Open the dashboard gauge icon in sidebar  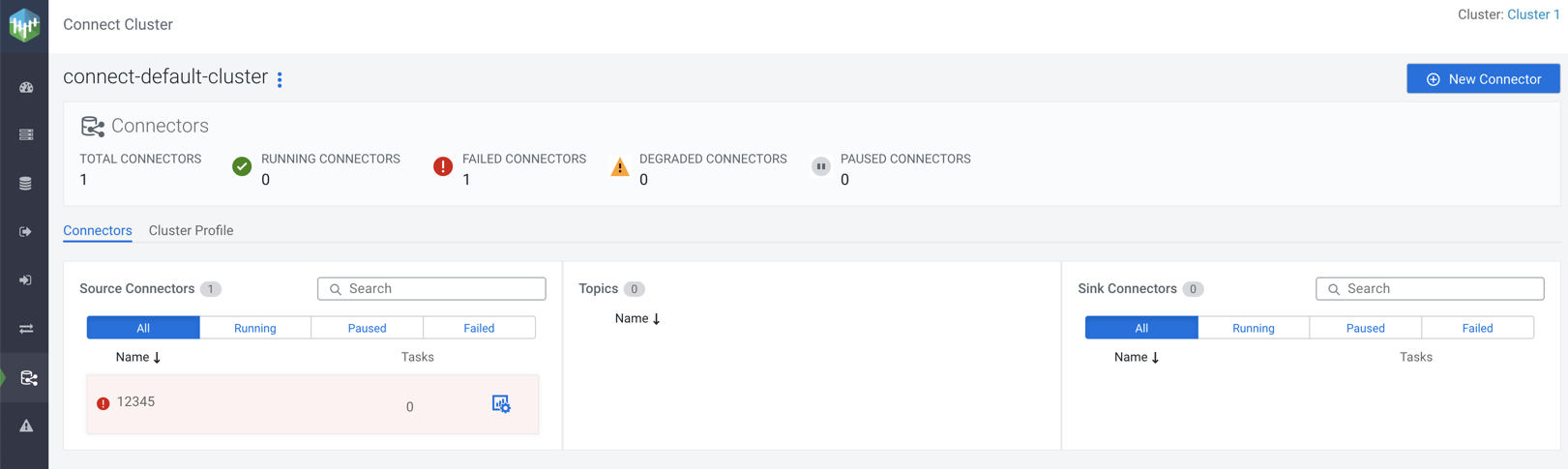pyautogui.click(x=26, y=87)
